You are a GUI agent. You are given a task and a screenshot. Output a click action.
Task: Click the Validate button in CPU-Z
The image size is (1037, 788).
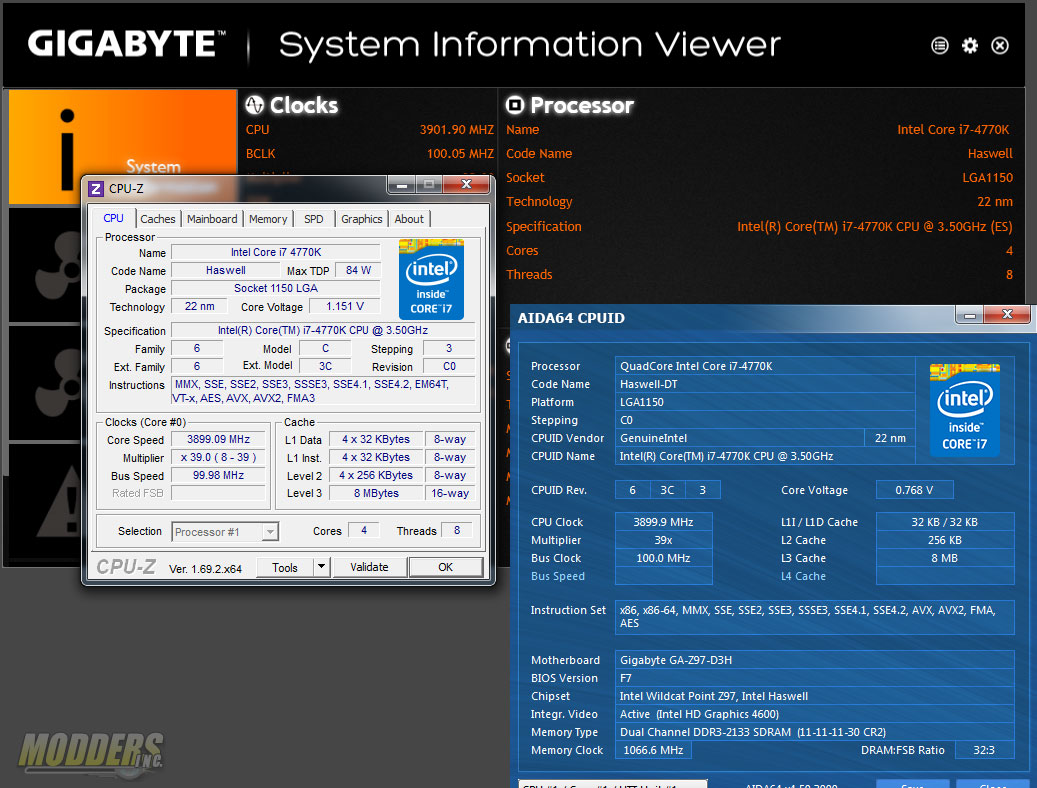[369, 567]
